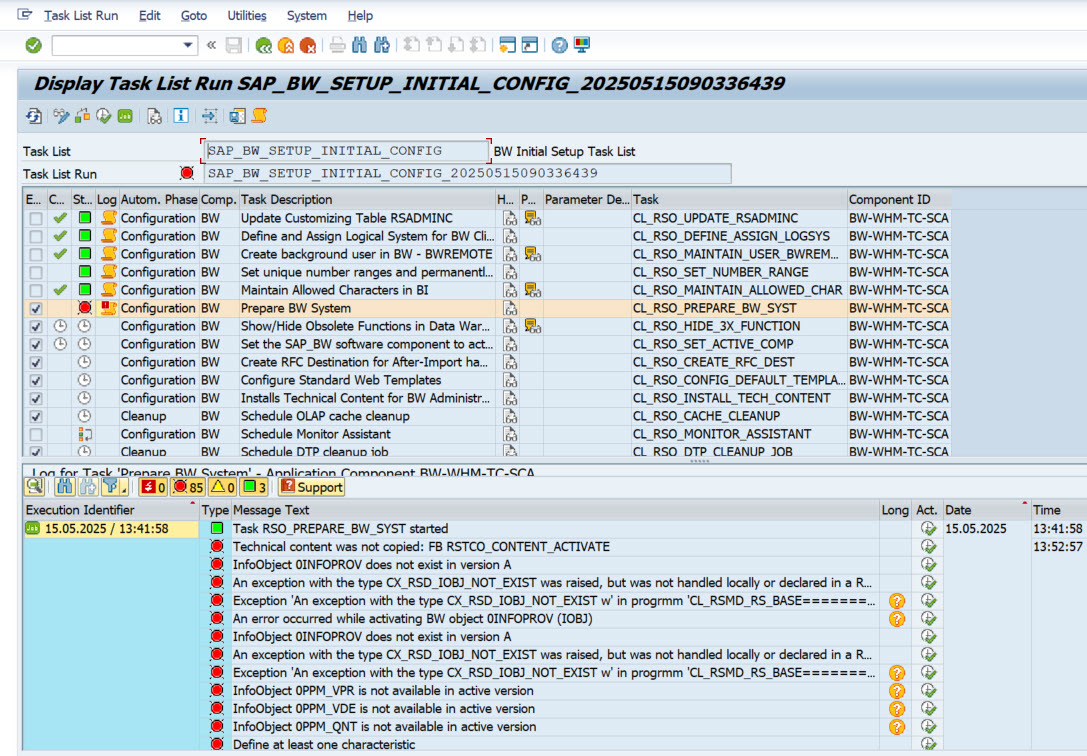Uncheck checkbox for Configure Standard Web Templates
Image resolution: width=1087 pixels, height=756 pixels.
pyautogui.click(x=35, y=380)
